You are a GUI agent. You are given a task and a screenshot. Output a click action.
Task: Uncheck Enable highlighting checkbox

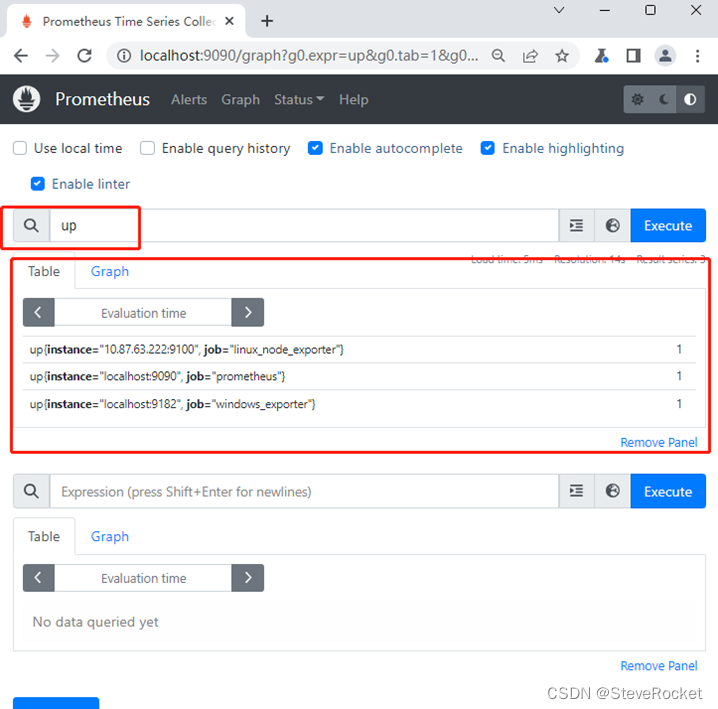click(x=488, y=148)
